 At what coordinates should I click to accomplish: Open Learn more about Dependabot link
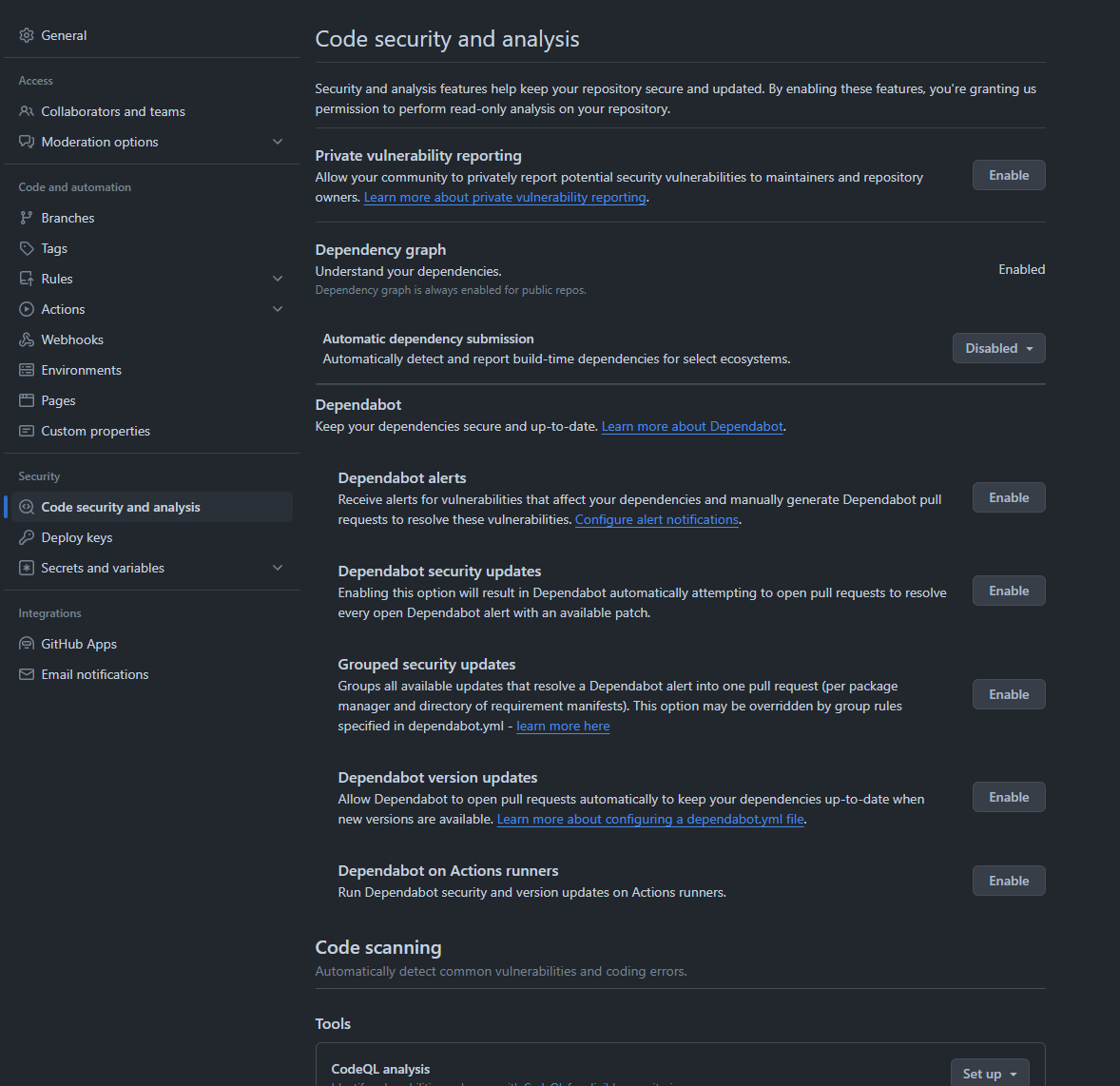pos(692,427)
